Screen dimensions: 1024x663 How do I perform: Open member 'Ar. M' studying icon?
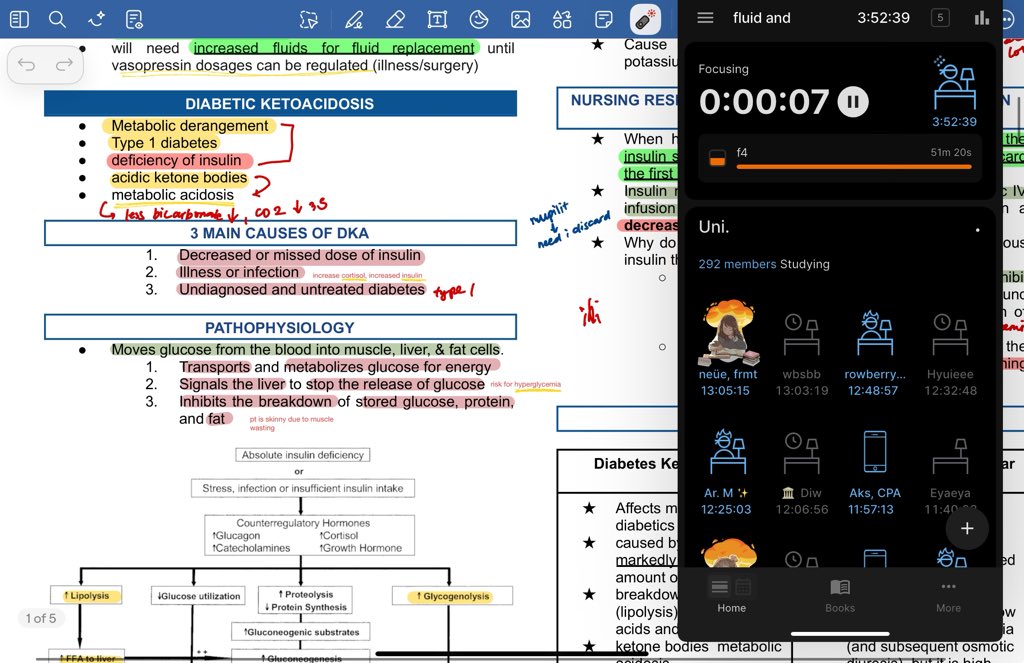click(x=728, y=451)
